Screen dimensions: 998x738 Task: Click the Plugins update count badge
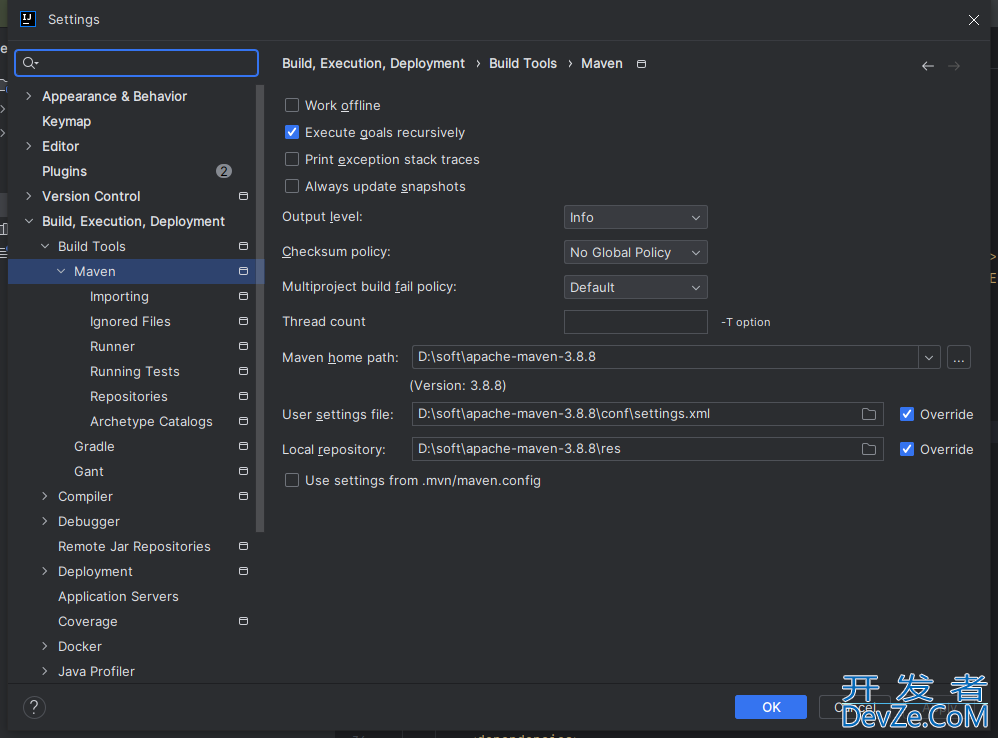point(223,171)
